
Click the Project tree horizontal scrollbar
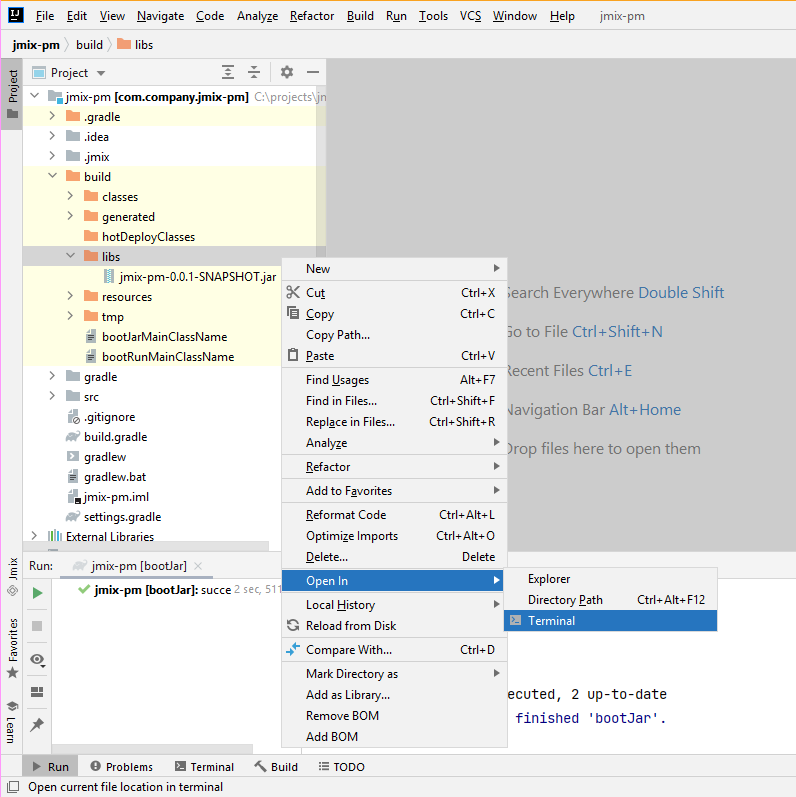coord(146,546)
